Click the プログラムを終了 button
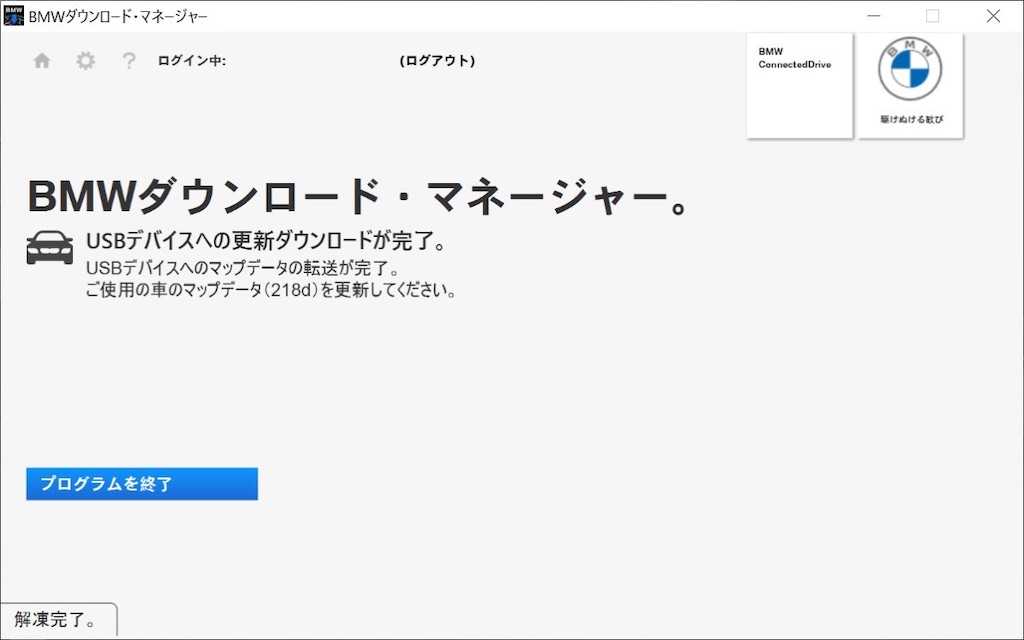Viewport: 1024px width, 640px height. tap(141, 483)
